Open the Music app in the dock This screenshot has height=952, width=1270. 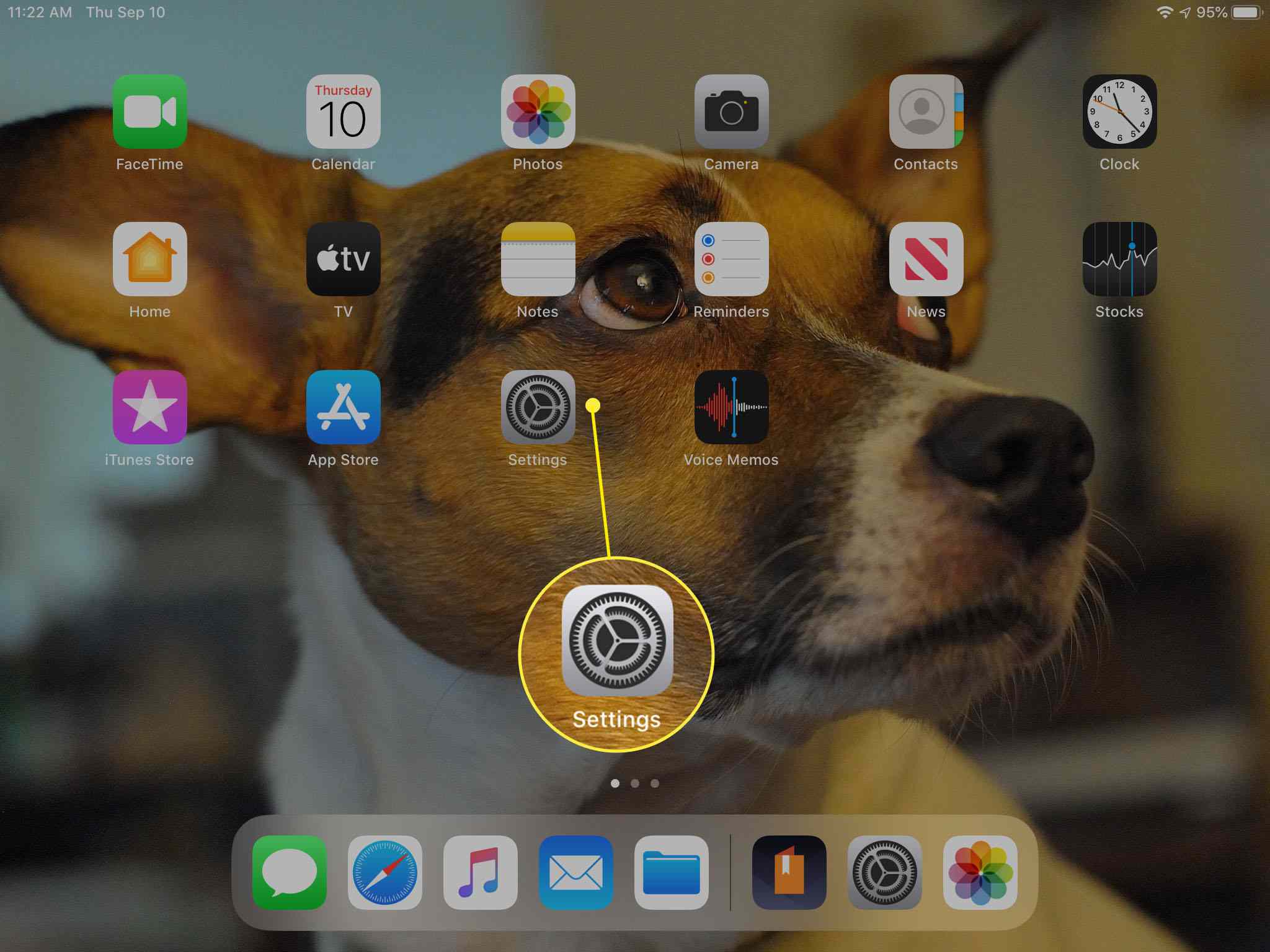point(481,873)
